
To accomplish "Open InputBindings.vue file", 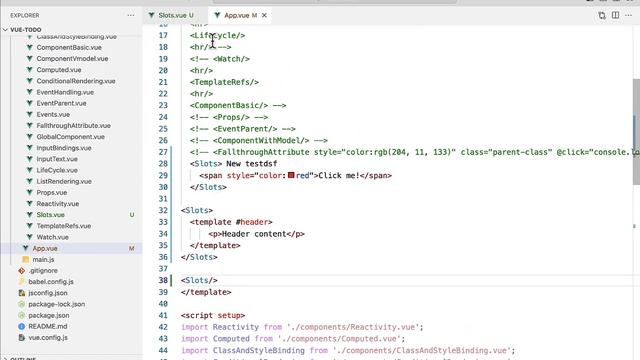I will pos(64,148).
